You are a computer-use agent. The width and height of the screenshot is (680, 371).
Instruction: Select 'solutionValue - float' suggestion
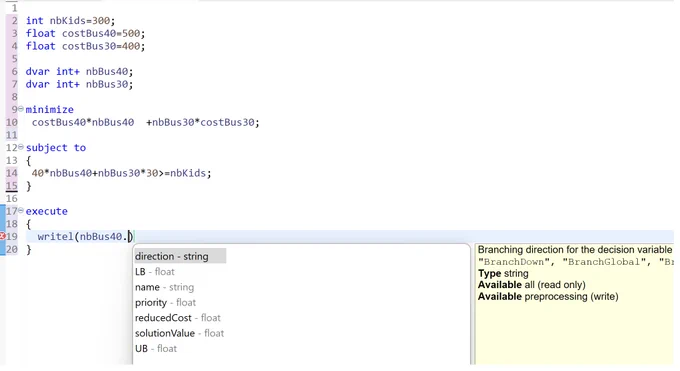(x=180, y=333)
